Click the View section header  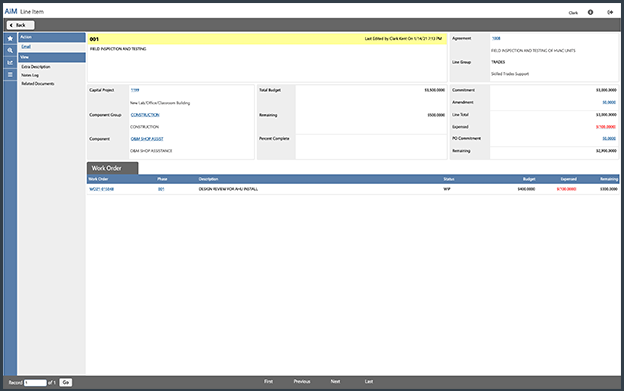(x=52, y=57)
